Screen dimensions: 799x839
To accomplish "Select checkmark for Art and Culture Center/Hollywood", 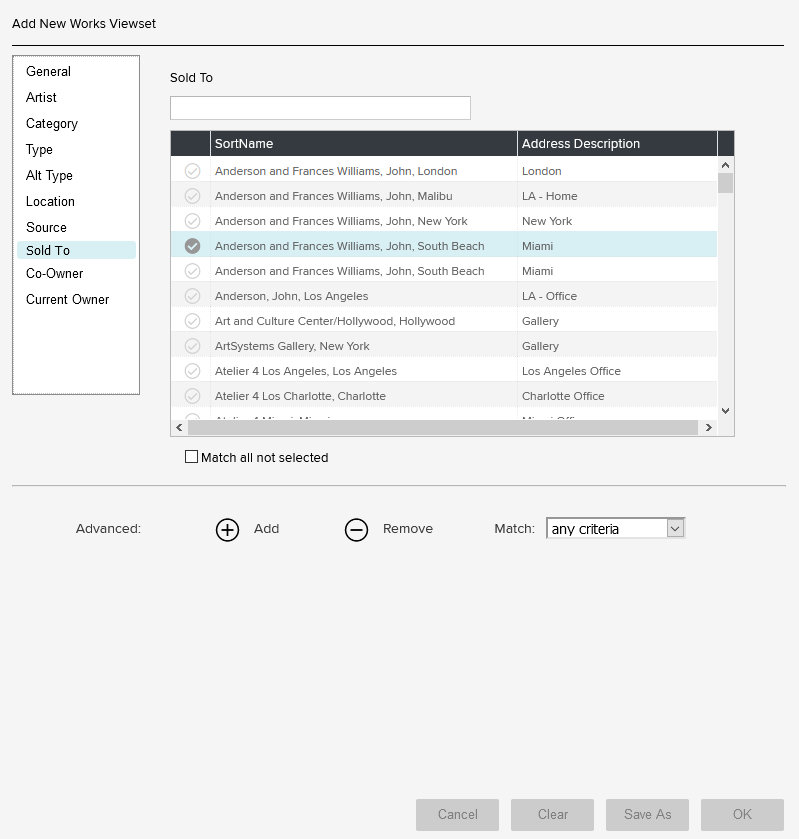I will [192, 321].
